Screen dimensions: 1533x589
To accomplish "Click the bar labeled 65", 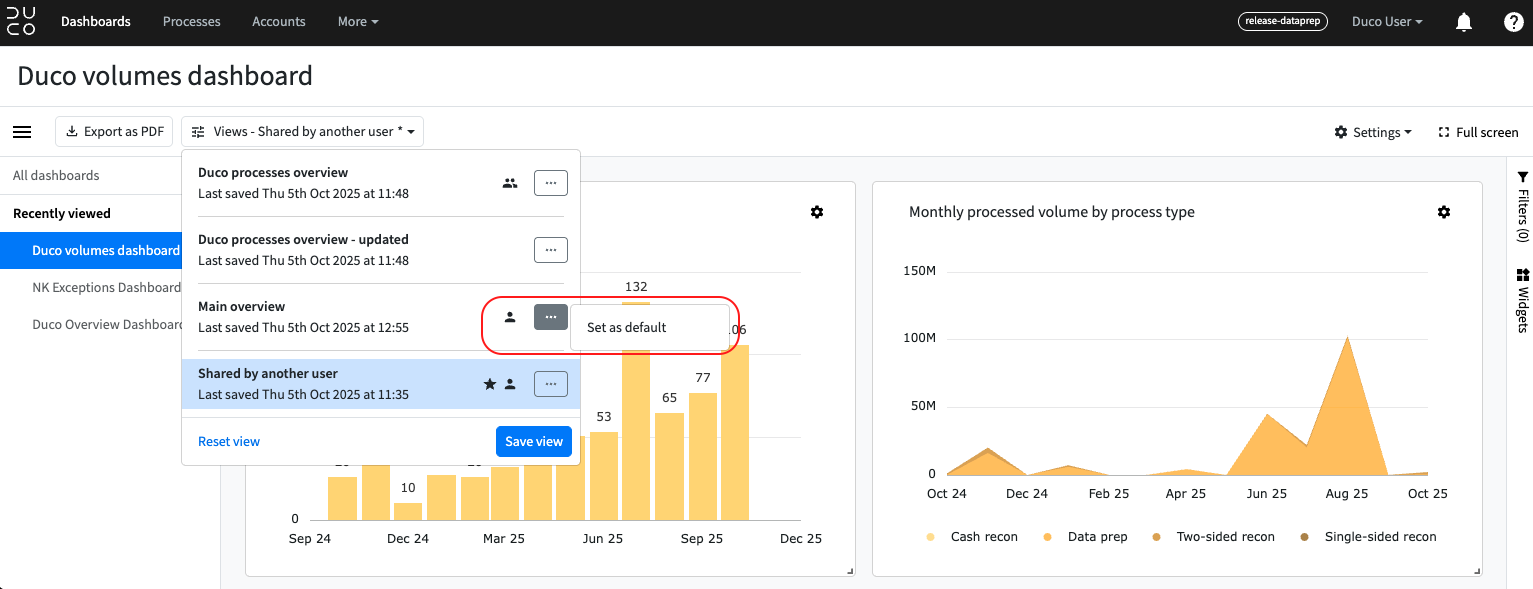I will pos(669,466).
